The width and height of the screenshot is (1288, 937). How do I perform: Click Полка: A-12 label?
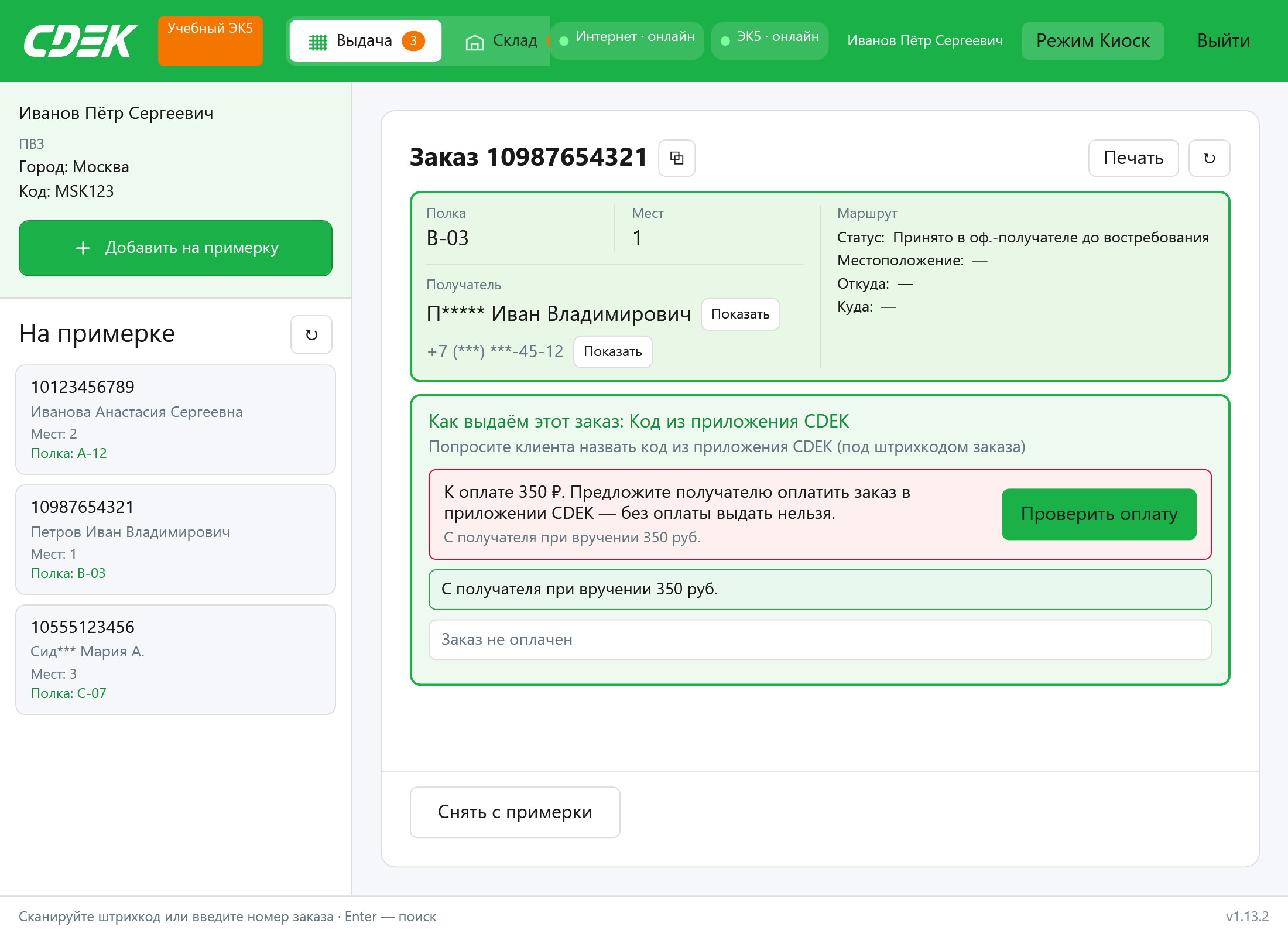pos(68,453)
